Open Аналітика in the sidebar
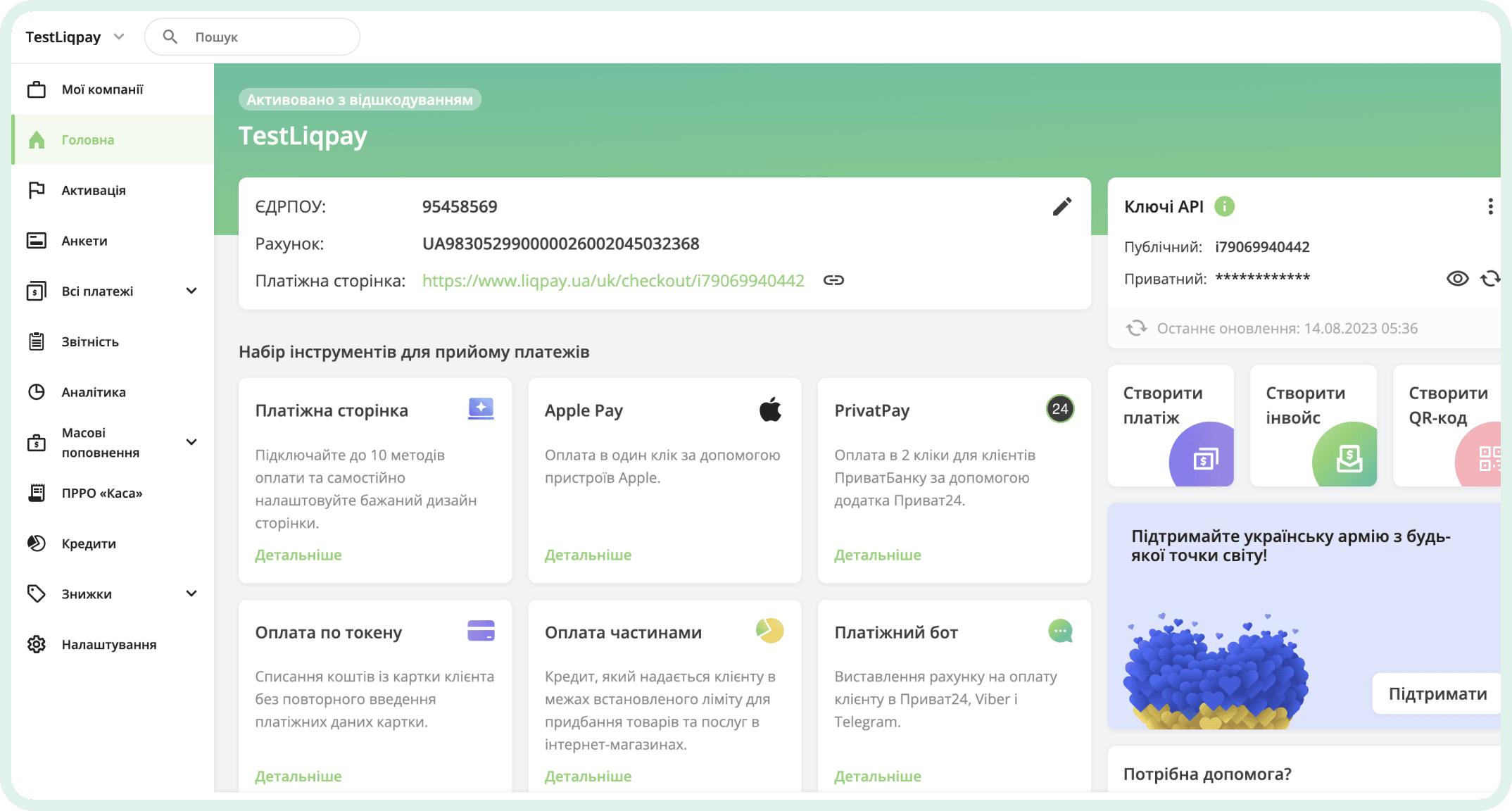 point(94,392)
